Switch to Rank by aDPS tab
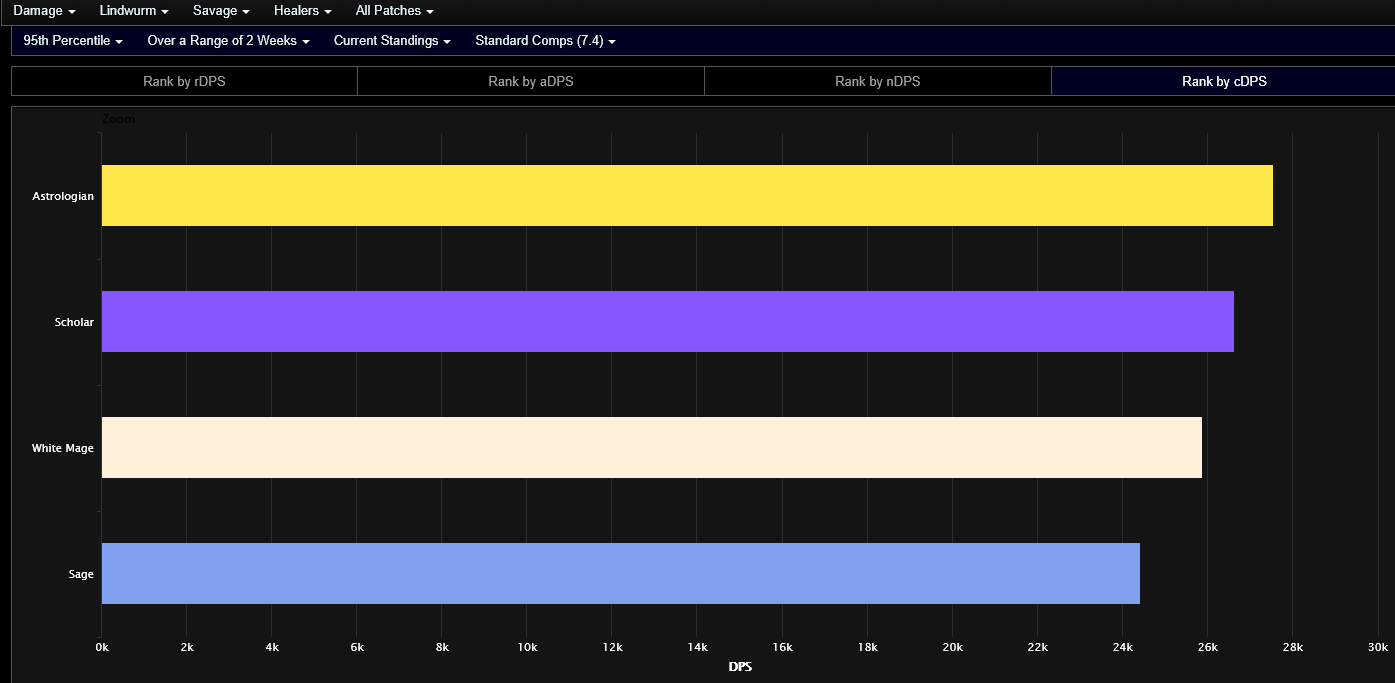 (x=531, y=81)
